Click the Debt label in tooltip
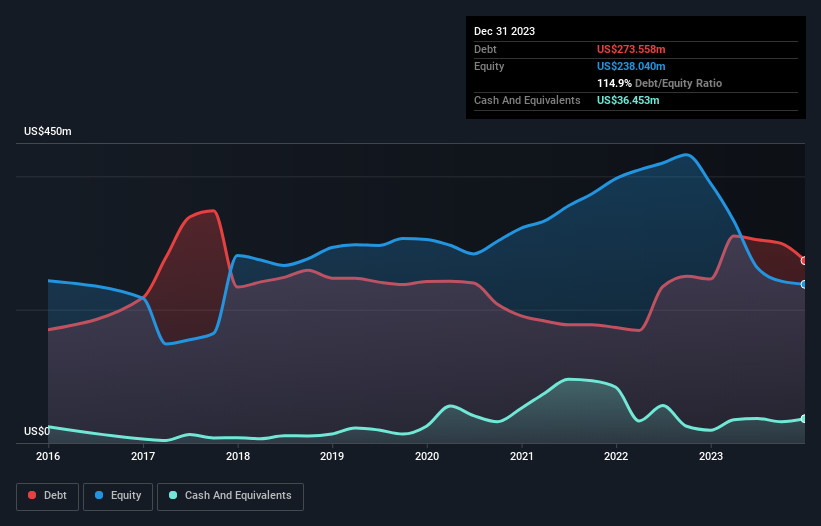 [x=485, y=49]
